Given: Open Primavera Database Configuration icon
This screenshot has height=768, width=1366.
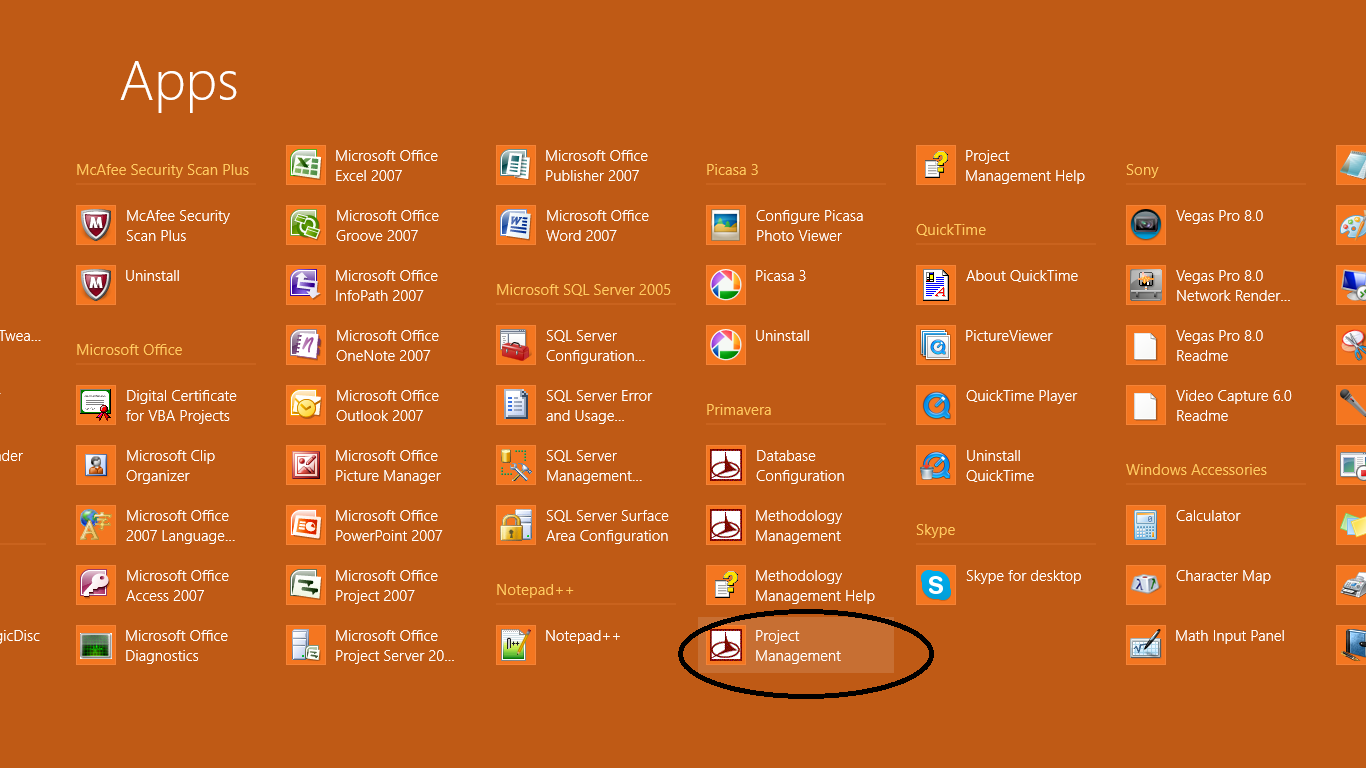Looking at the screenshot, I should [x=726, y=465].
